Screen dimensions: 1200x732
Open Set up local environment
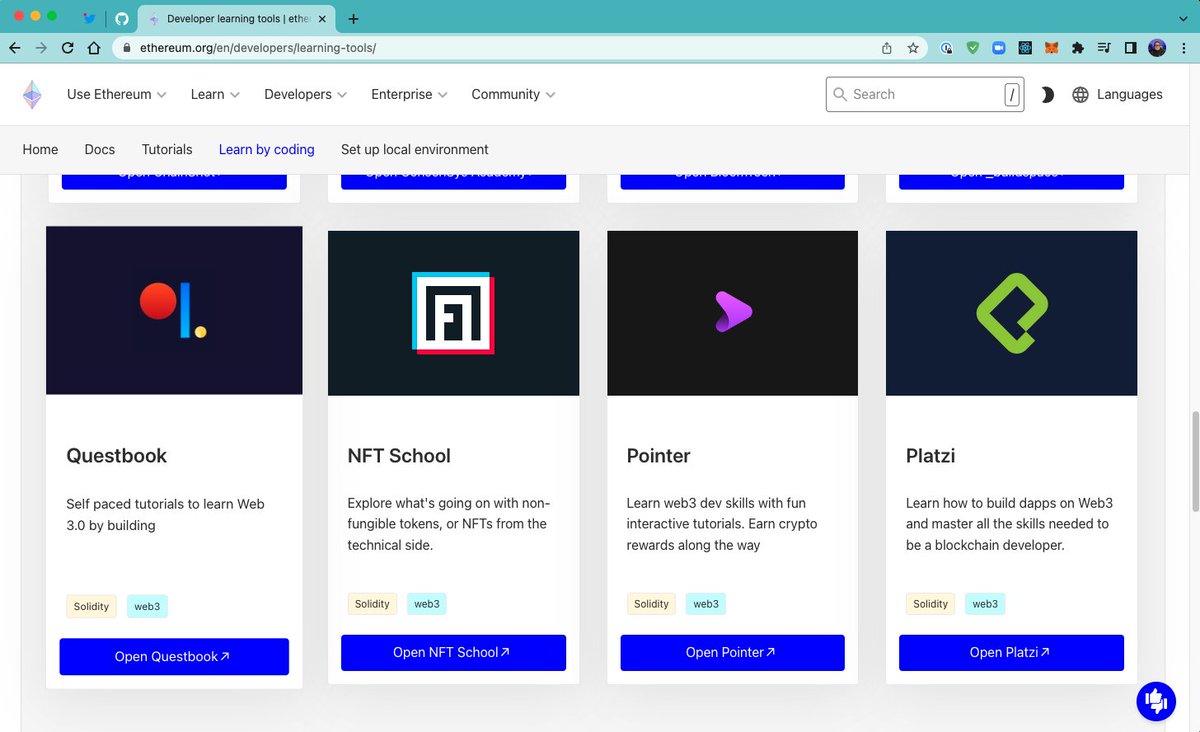pyautogui.click(x=415, y=149)
